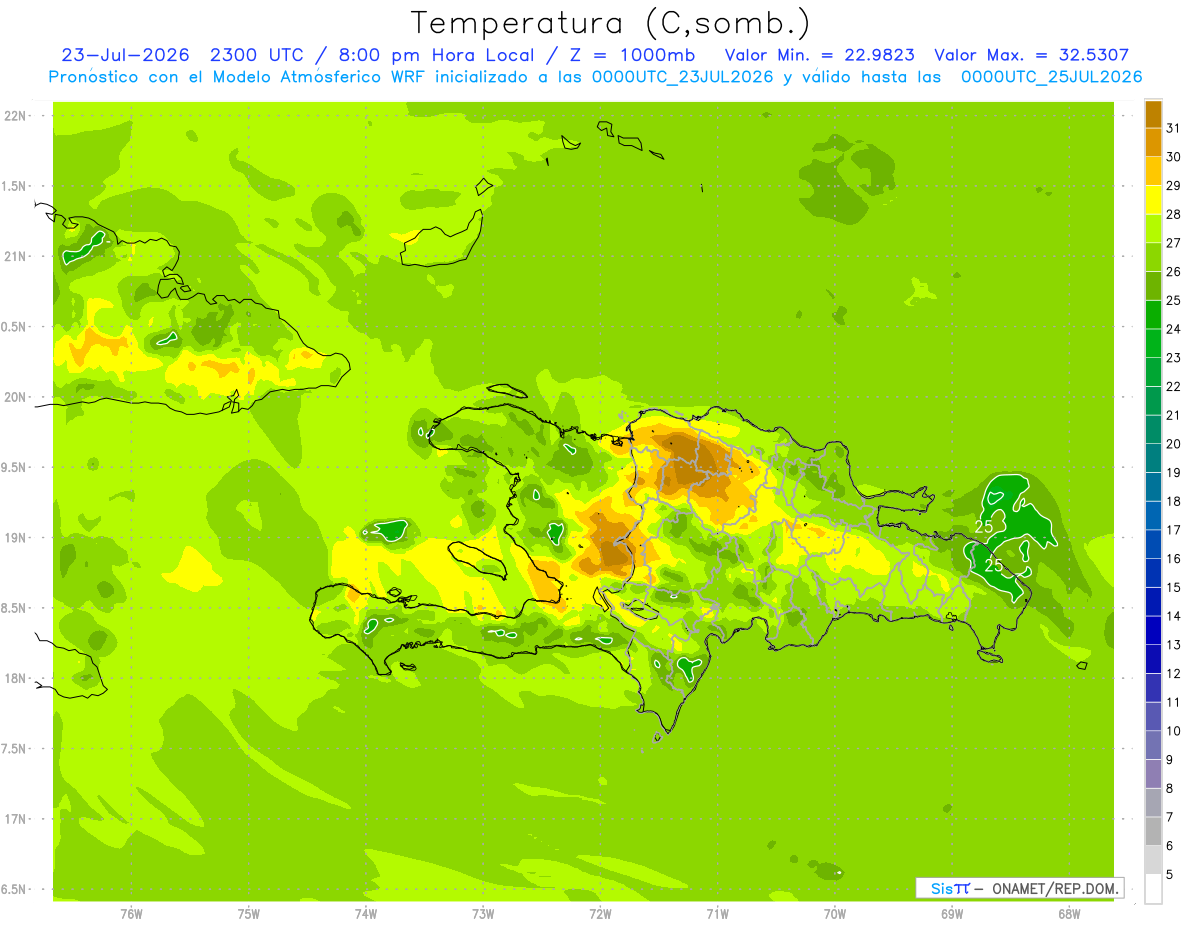Click the gray legend swatch between 6 and 7
The width and height of the screenshot is (1200, 927).
pyautogui.click(x=1153, y=831)
